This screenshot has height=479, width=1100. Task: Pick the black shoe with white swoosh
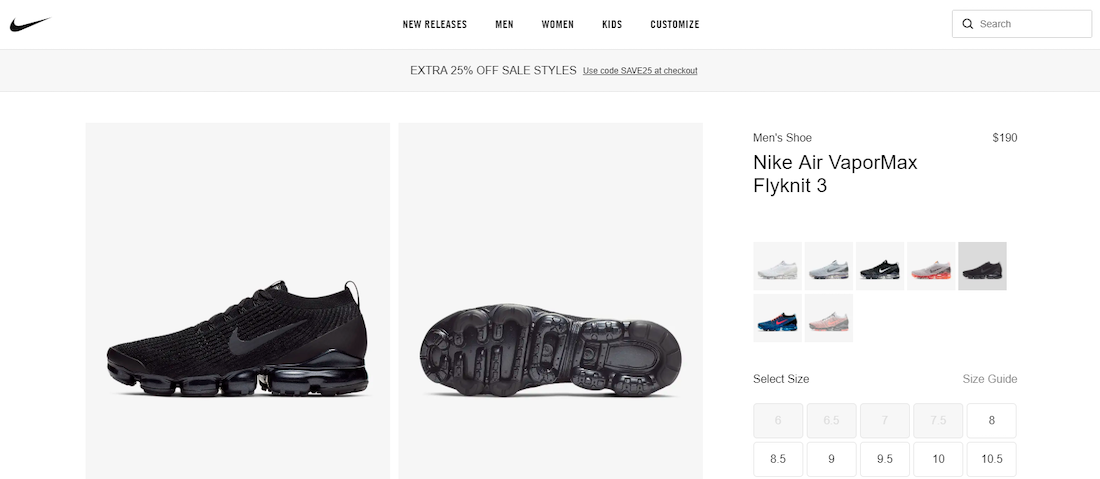point(880,266)
